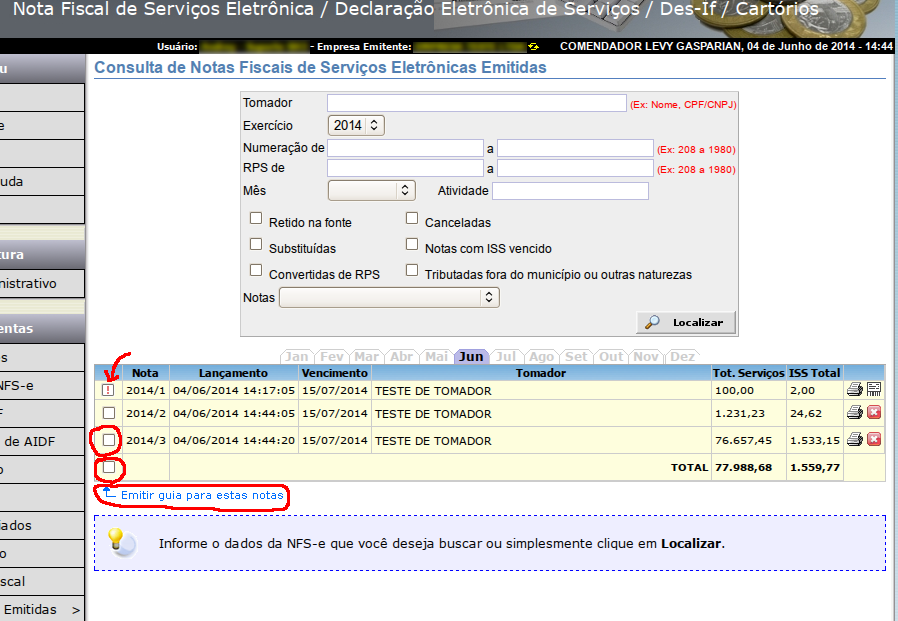Expand the Mês dropdown
Screen dimensions: 898x621
pyautogui.click(x=371, y=189)
